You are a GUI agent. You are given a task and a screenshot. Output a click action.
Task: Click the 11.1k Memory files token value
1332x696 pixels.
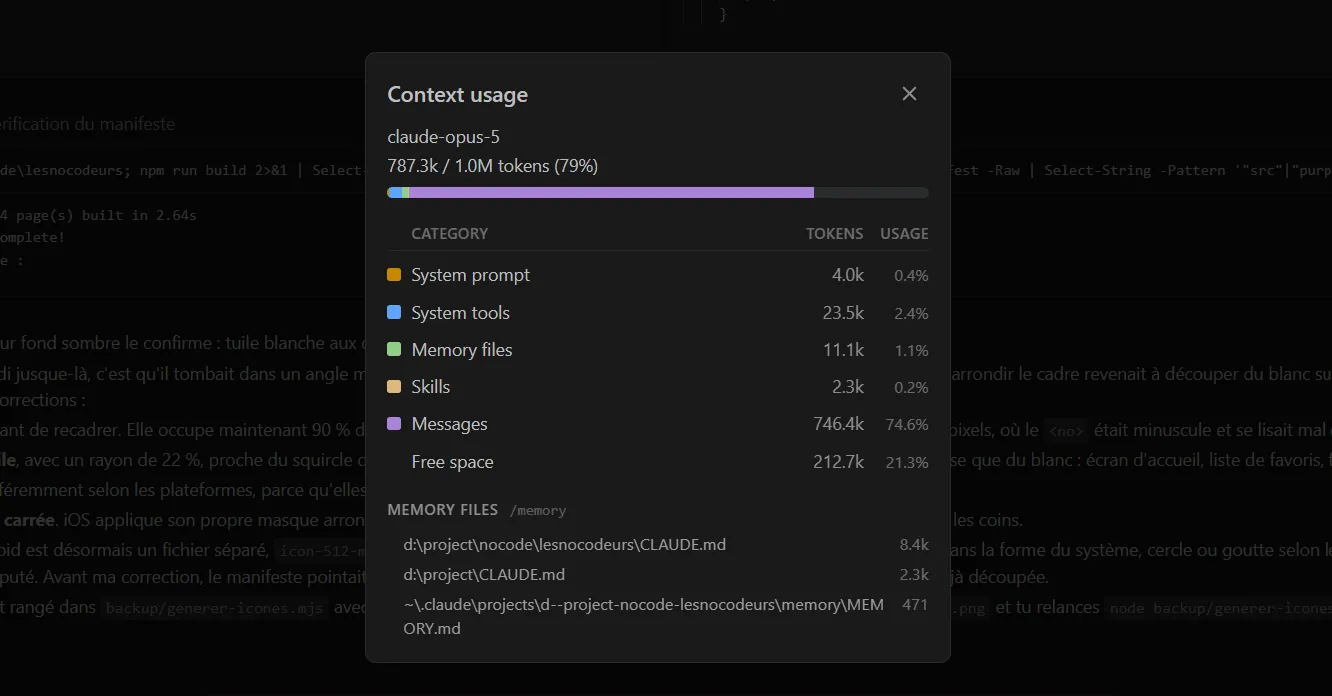(844, 350)
